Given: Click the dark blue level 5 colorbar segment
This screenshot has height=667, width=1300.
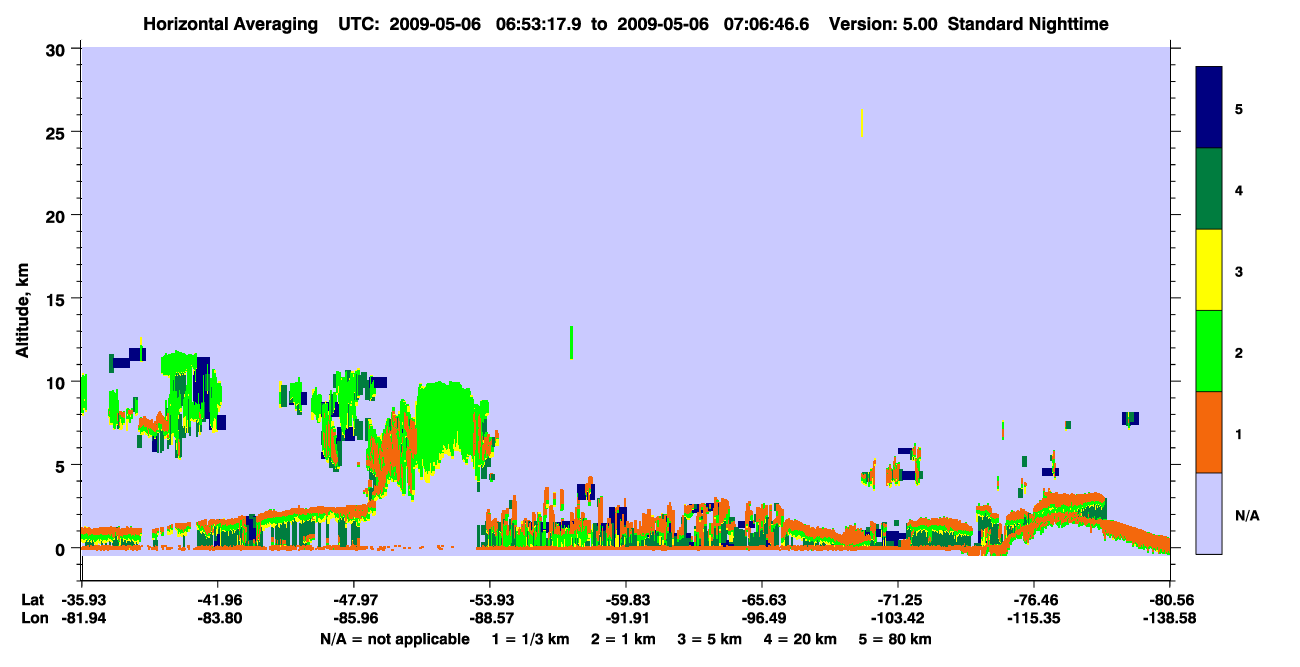Looking at the screenshot, I should point(1209,108).
